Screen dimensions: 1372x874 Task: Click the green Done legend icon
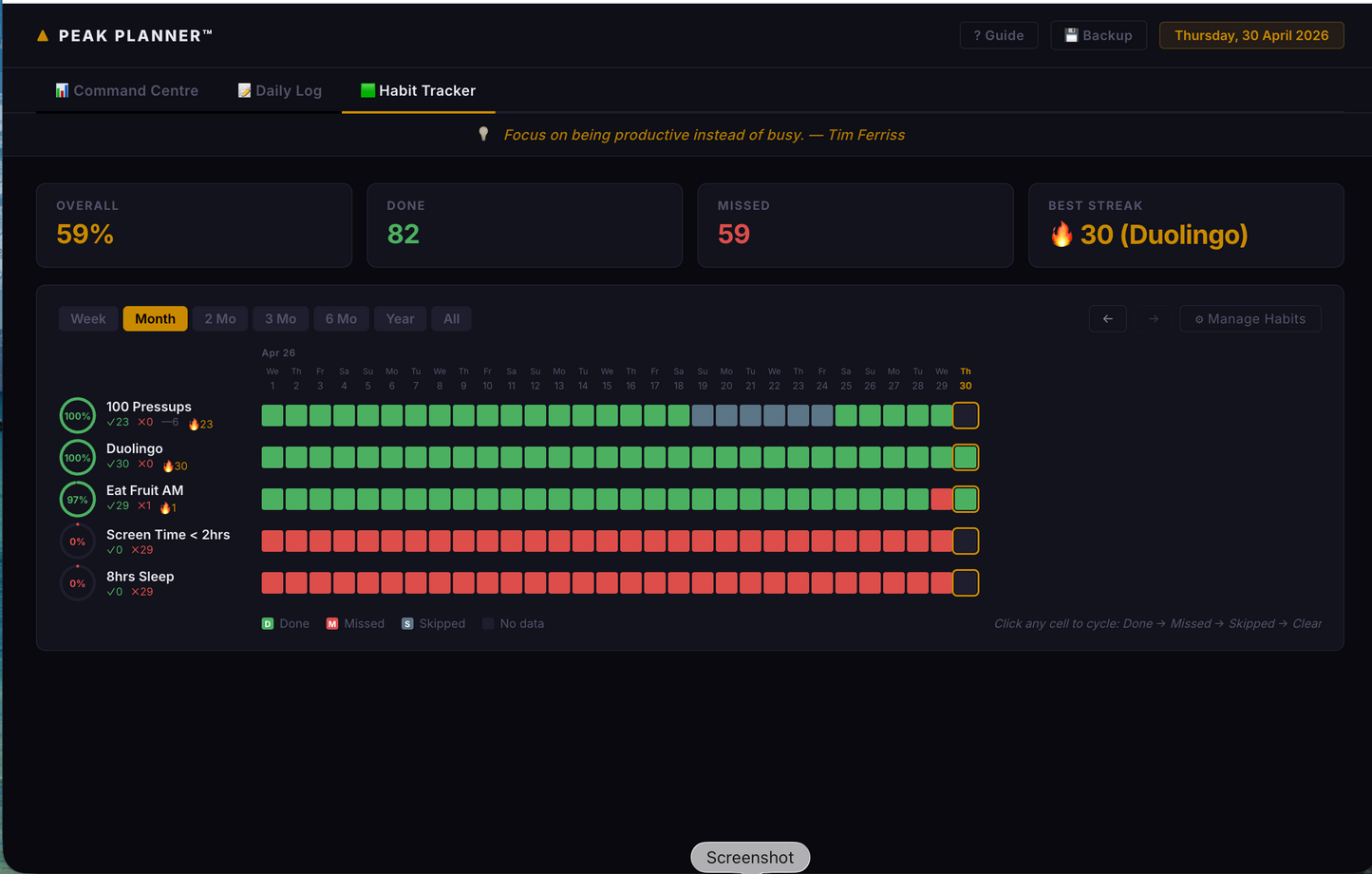268,624
